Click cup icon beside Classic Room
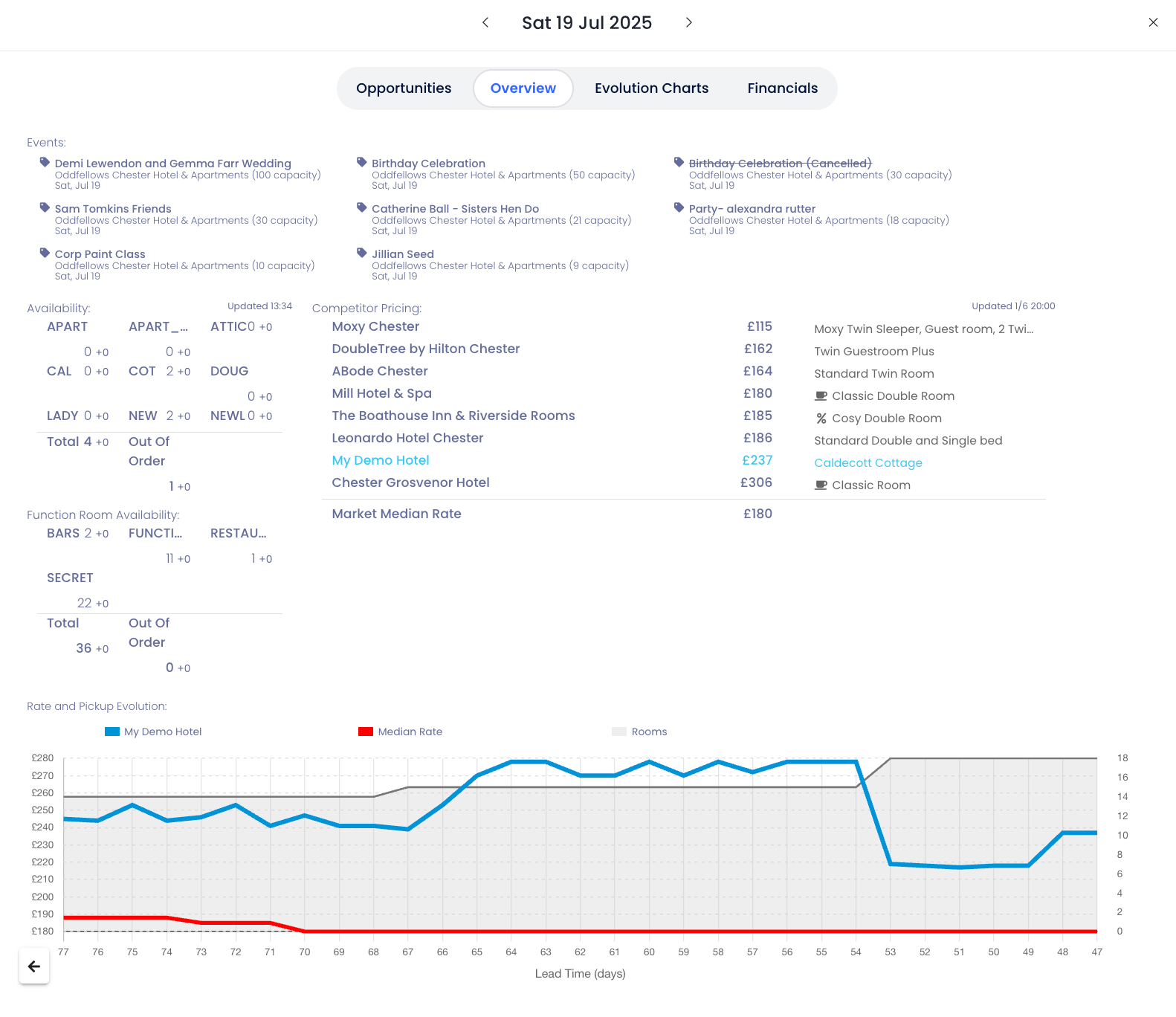 pyautogui.click(x=821, y=485)
